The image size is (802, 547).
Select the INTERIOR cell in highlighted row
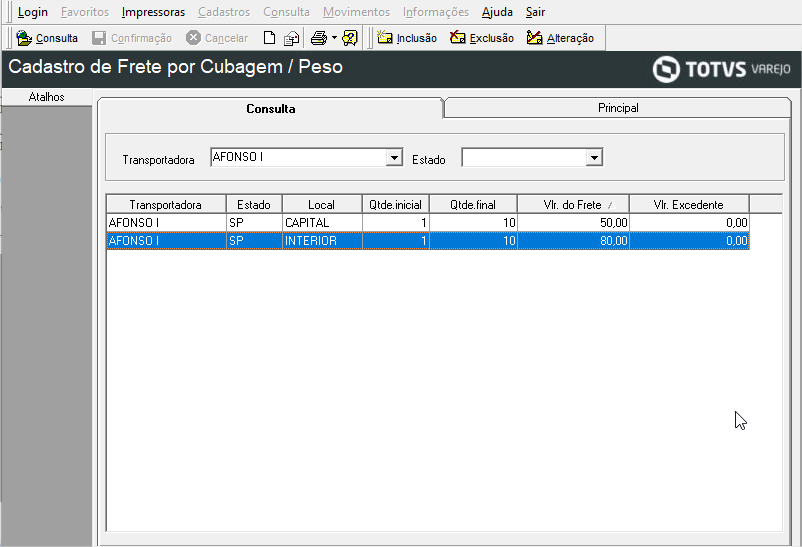coord(322,240)
